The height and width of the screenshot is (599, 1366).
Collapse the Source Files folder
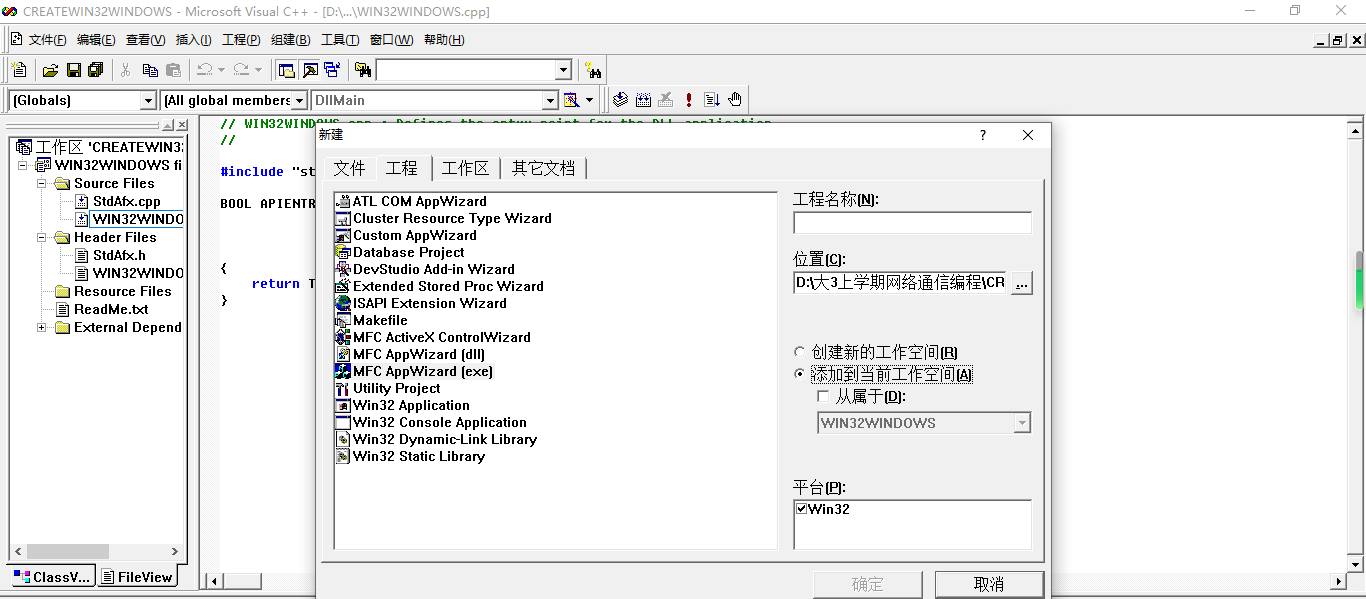click(x=42, y=183)
